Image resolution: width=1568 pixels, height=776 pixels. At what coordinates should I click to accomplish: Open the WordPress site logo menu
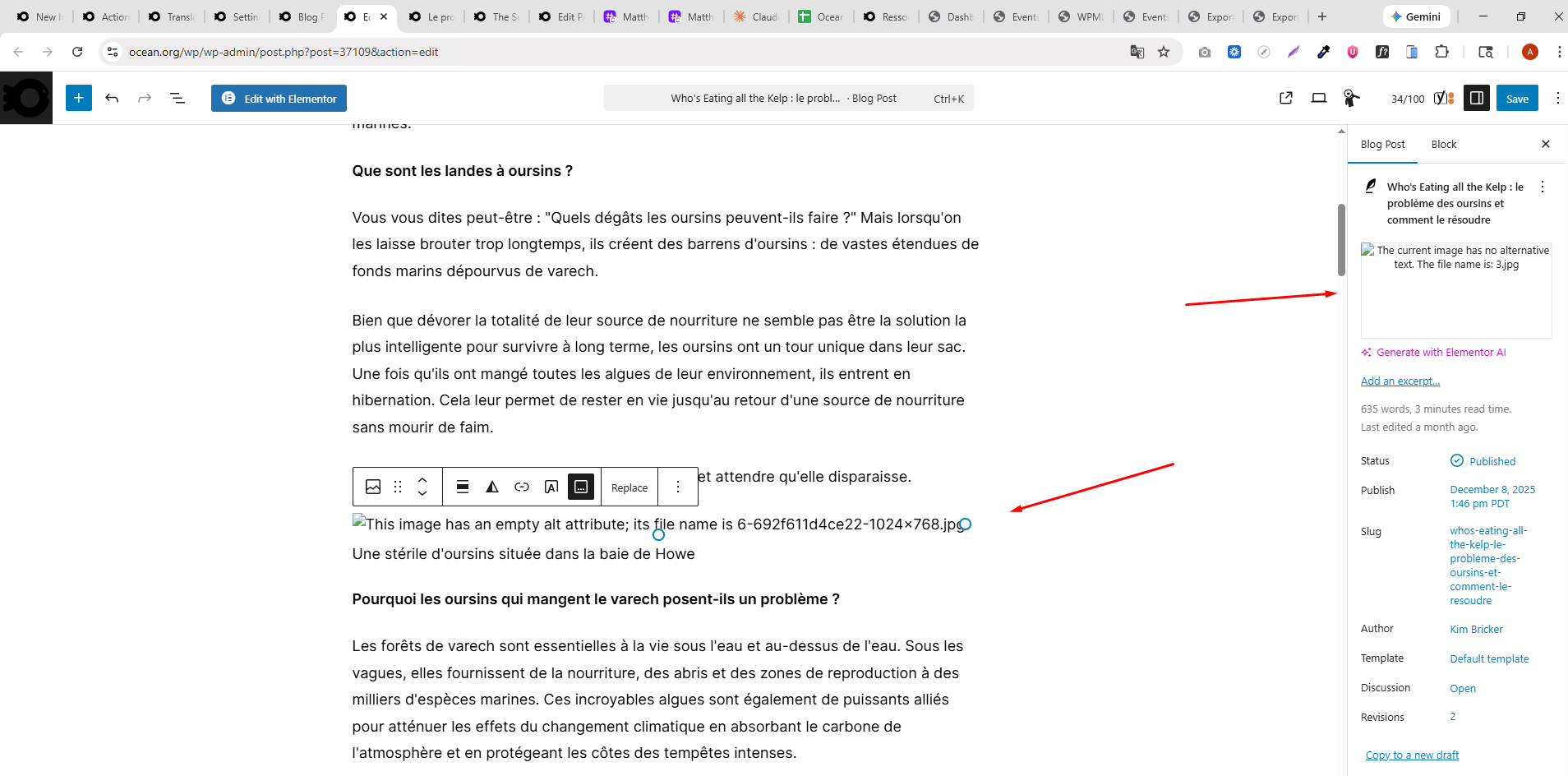[x=26, y=99]
